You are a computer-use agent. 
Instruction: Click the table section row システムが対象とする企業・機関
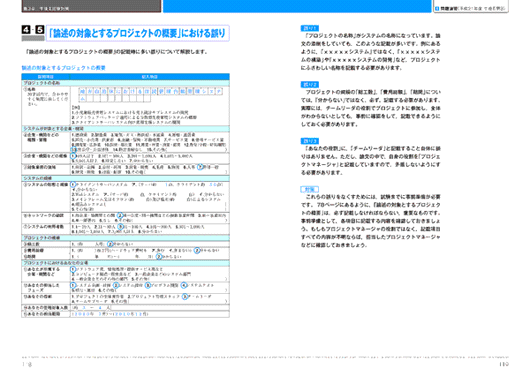125,129
